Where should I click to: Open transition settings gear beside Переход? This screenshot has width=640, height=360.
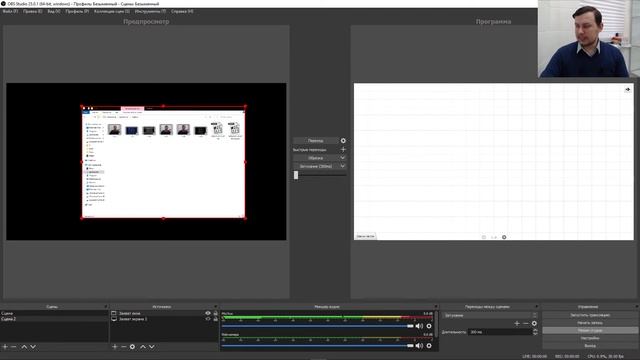click(x=343, y=140)
